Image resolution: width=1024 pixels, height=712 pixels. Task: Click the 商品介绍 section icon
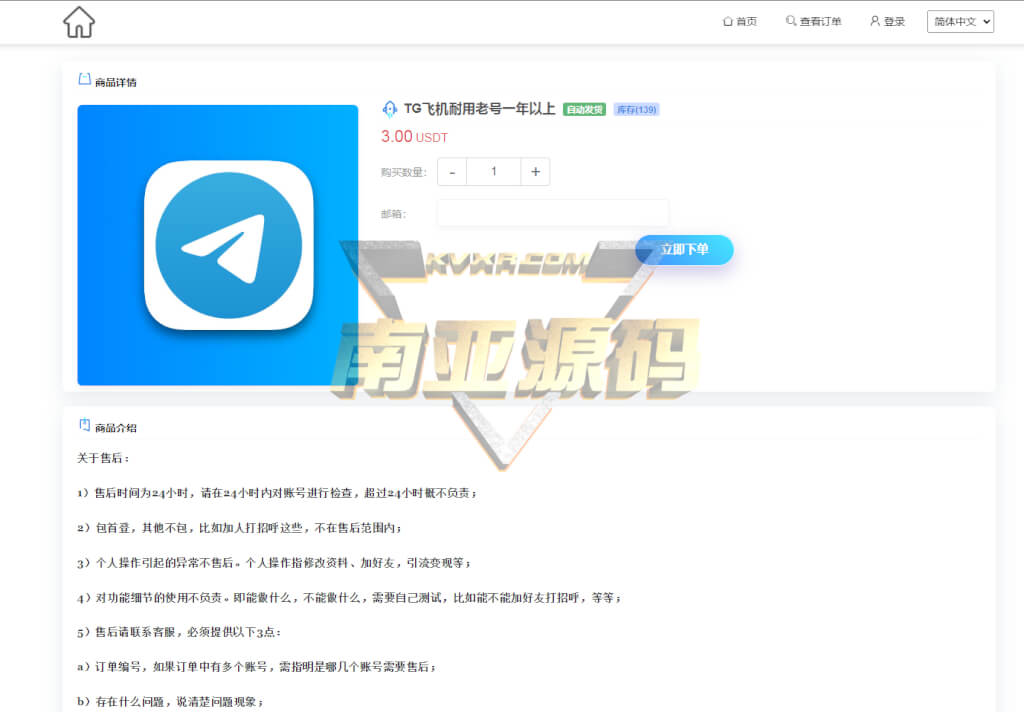(x=84, y=425)
